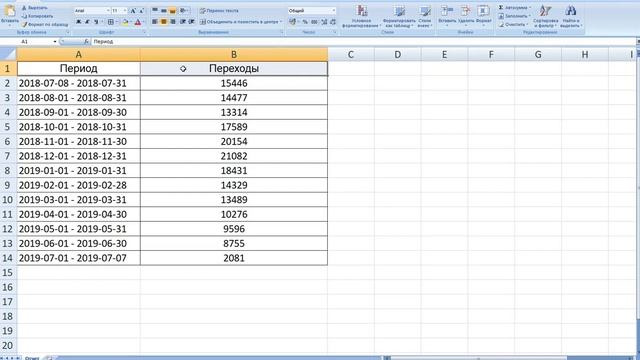Toggle underline formatting in font group
The height and width of the screenshot is (360, 640).
click(96, 22)
